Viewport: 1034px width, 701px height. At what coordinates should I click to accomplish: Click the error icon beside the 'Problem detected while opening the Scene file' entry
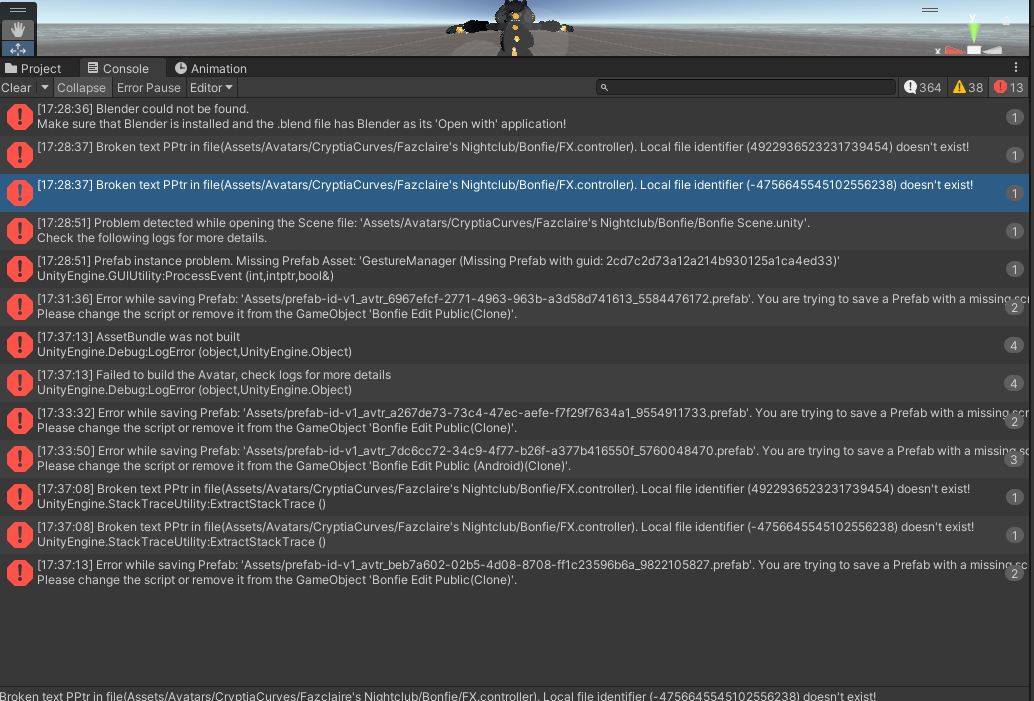(20, 230)
